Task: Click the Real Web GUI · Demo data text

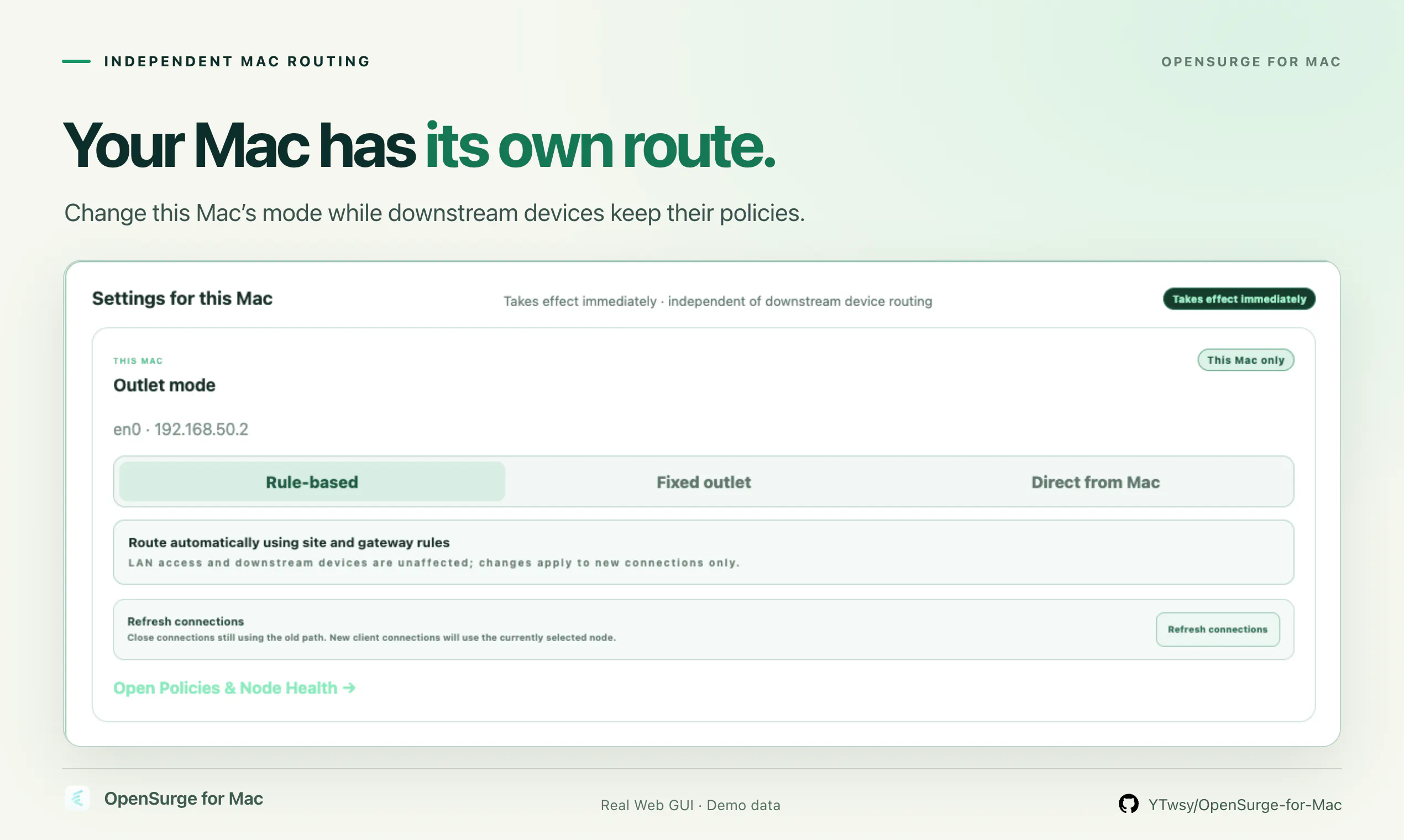Action: click(x=691, y=805)
